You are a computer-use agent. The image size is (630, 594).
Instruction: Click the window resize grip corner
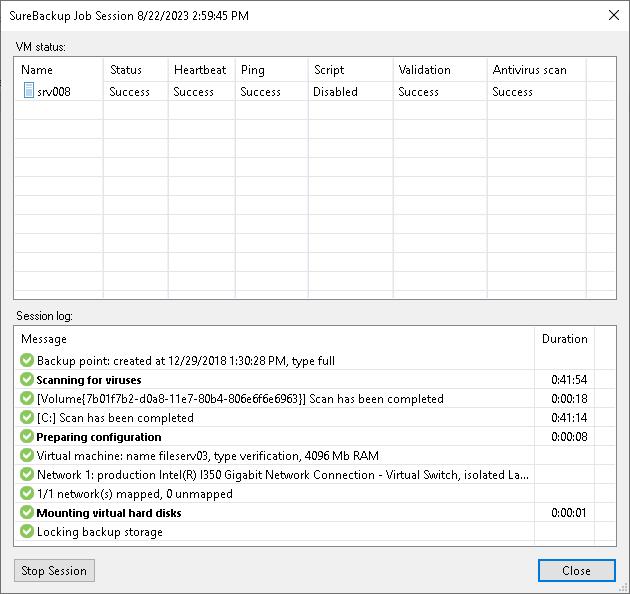click(624, 588)
